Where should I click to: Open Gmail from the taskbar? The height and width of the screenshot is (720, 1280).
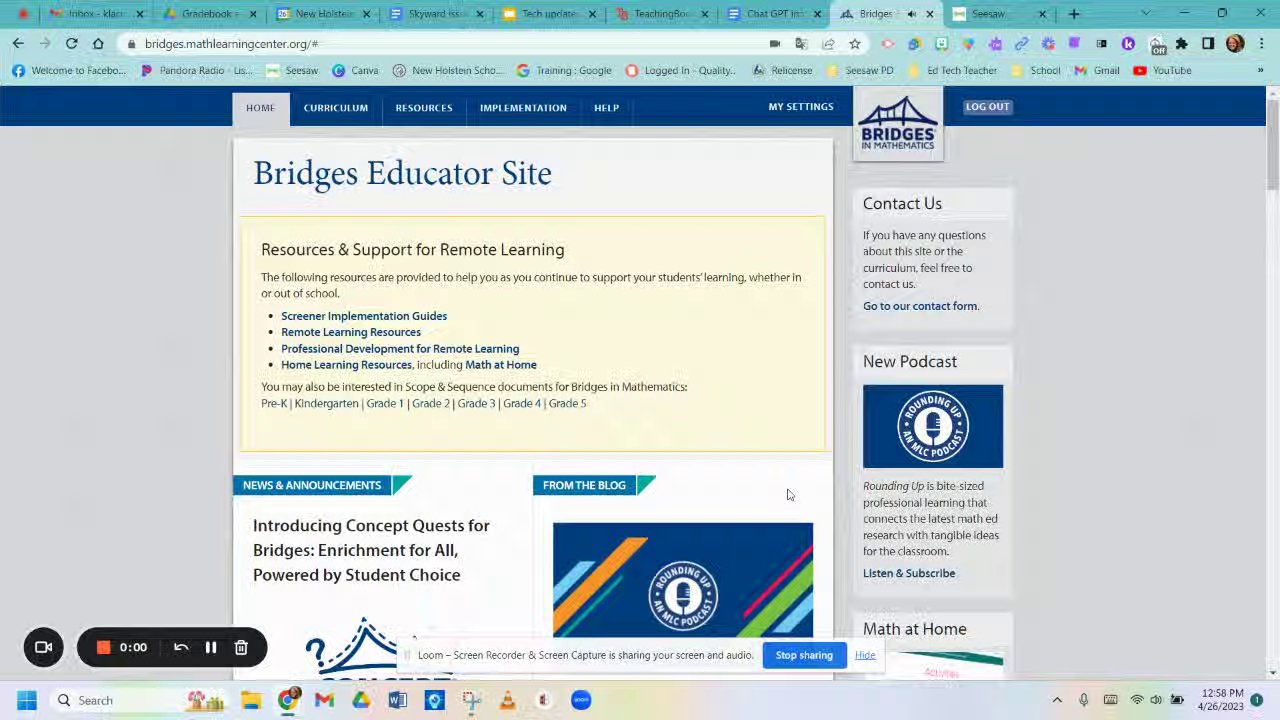click(324, 700)
